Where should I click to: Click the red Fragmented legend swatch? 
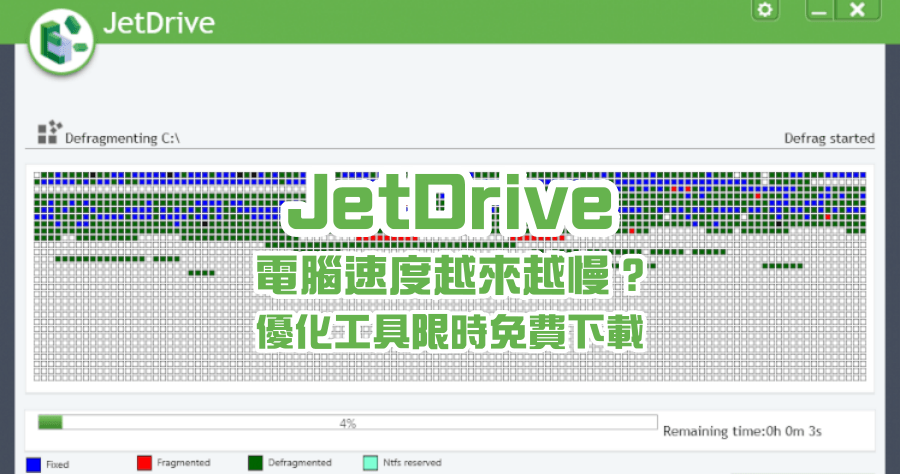pyautogui.click(x=145, y=463)
